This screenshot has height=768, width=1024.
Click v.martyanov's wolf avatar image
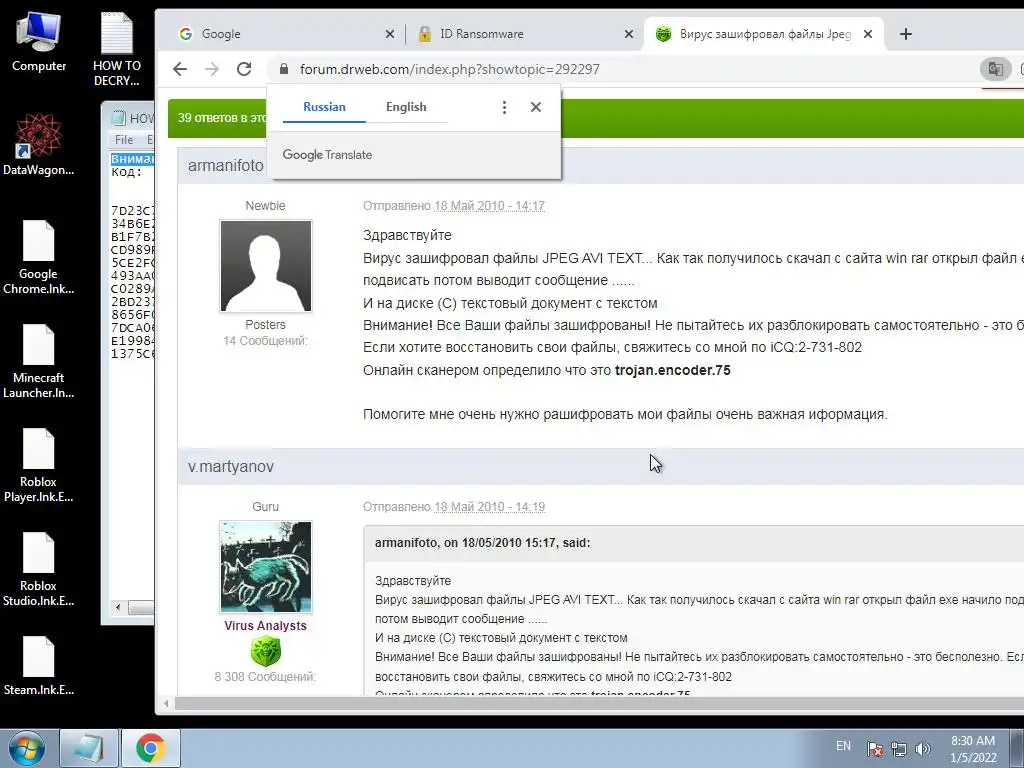pyautogui.click(x=266, y=567)
